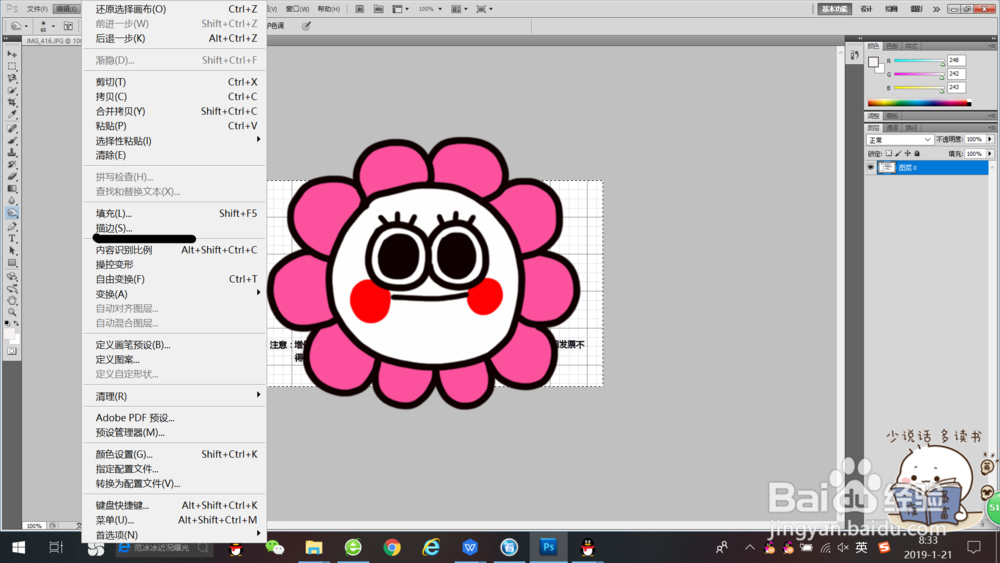Select the 基本功能 workspace button
Screen dimensions: 1000x563
pyautogui.click(x=835, y=9)
